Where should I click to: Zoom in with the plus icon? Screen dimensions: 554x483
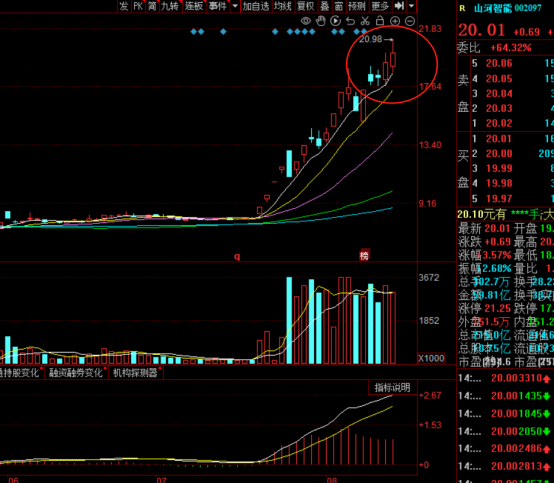coord(395,21)
